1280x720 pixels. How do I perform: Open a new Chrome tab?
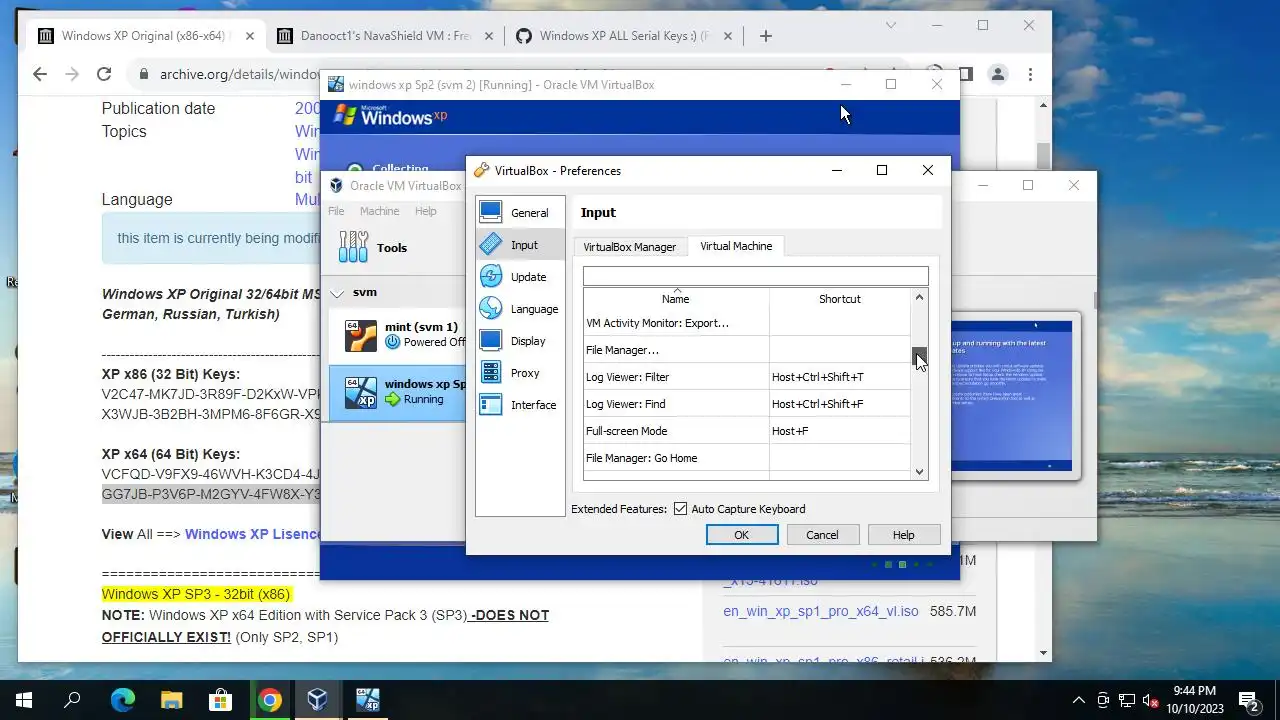765,36
